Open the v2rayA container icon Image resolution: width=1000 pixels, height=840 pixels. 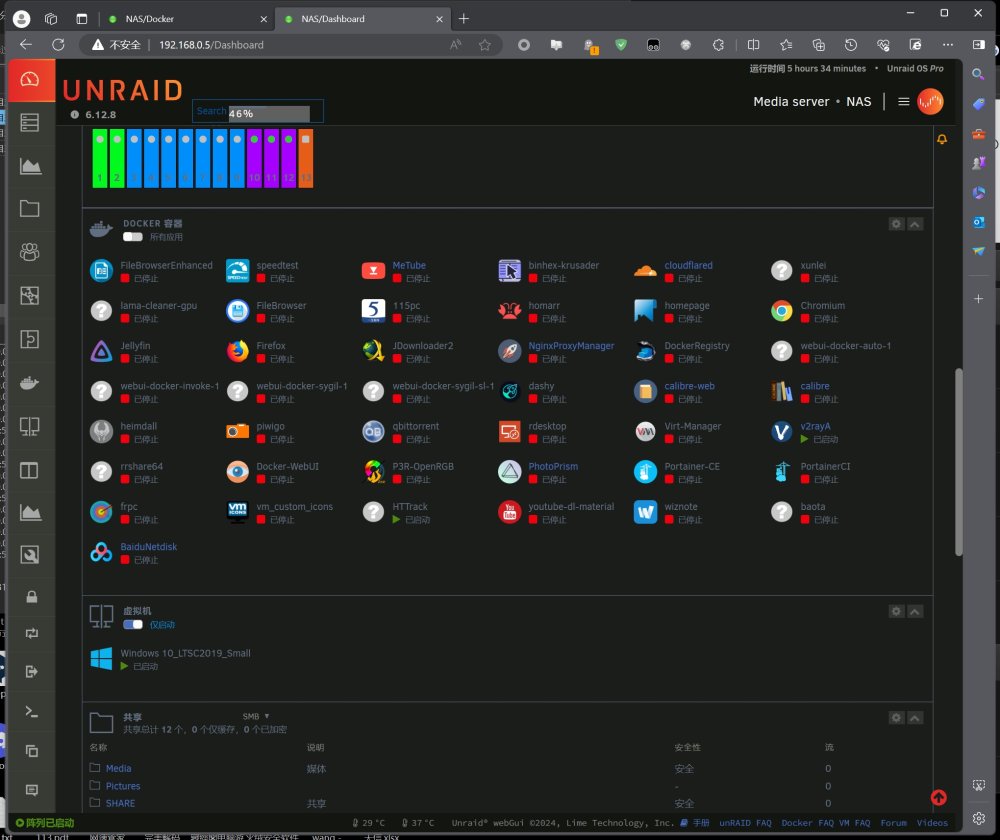[x=781, y=432]
